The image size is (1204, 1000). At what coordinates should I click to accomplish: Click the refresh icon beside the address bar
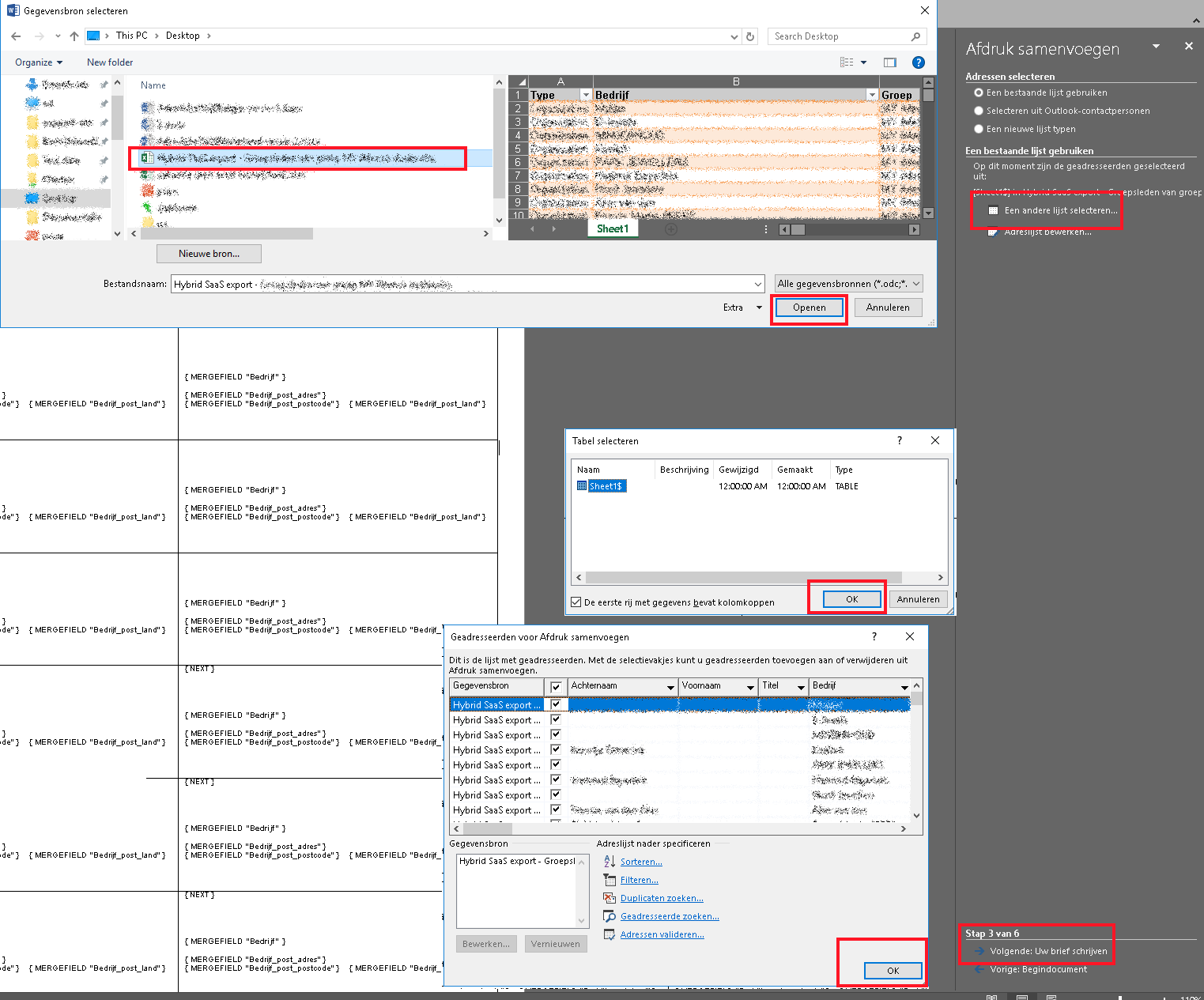click(x=750, y=36)
